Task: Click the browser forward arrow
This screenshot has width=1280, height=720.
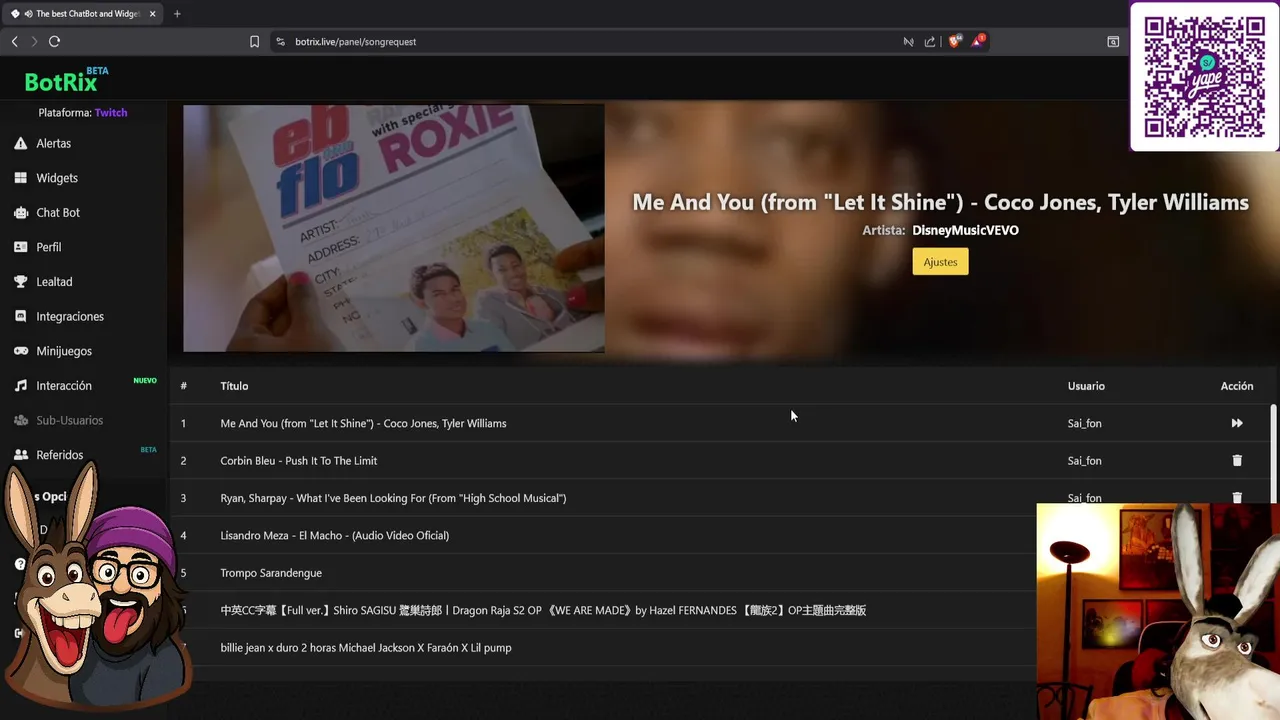Action: click(x=34, y=41)
